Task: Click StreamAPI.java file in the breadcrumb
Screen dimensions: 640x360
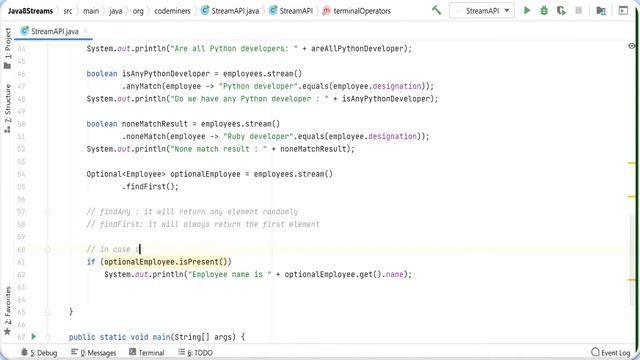Action: coord(230,11)
